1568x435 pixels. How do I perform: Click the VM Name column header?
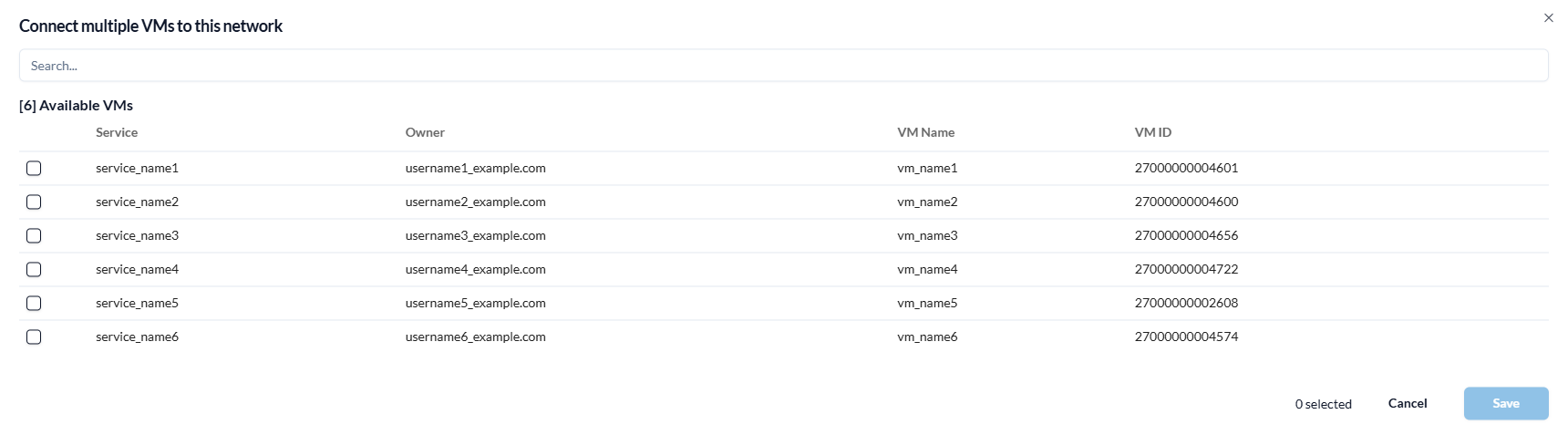(x=925, y=132)
